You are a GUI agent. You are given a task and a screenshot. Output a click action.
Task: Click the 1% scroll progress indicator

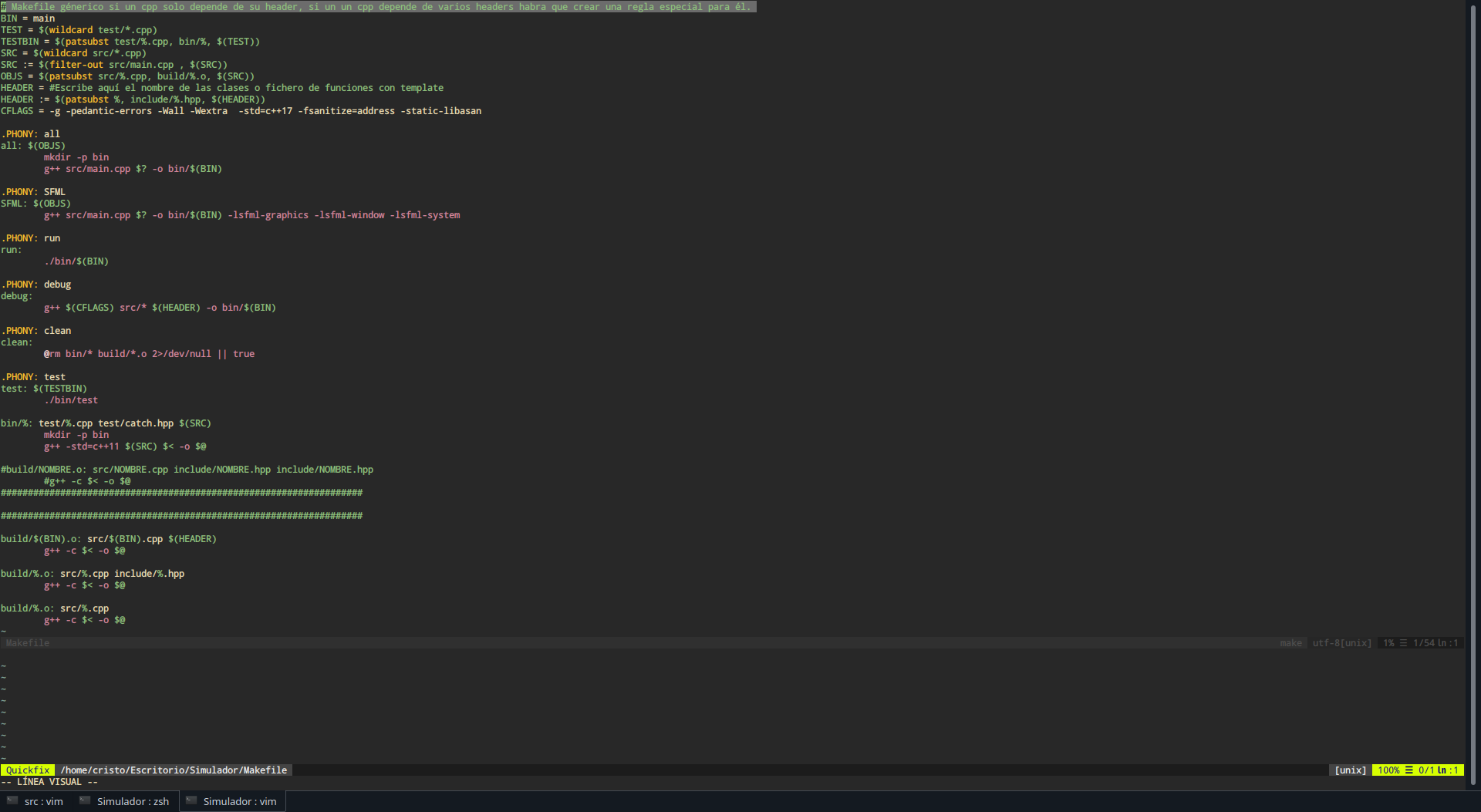pyautogui.click(x=1388, y=642)
